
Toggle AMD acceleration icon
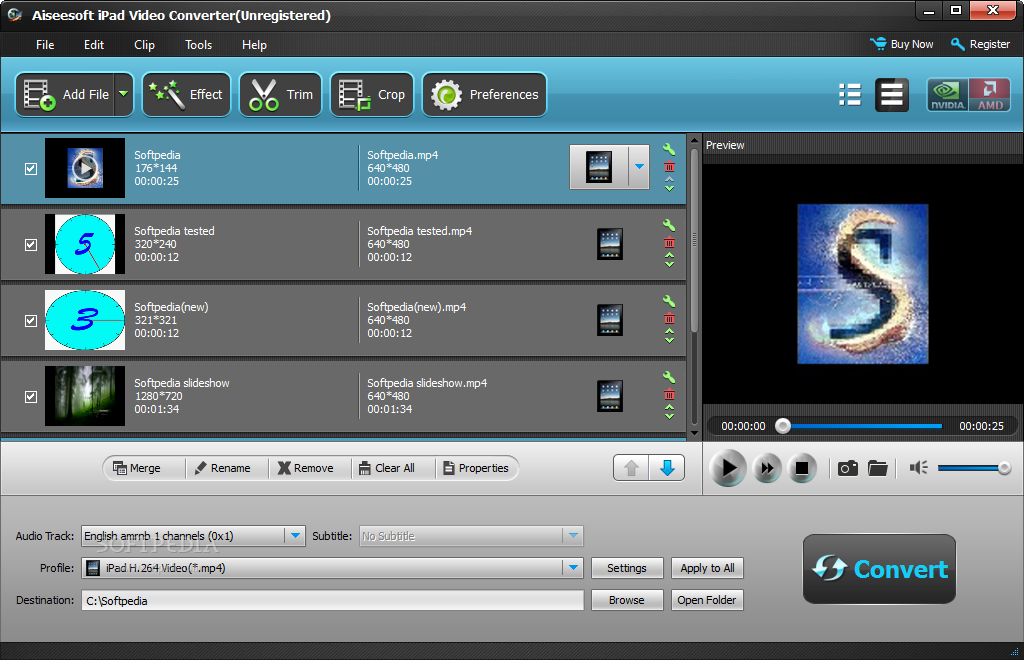[x=989, y=95]
